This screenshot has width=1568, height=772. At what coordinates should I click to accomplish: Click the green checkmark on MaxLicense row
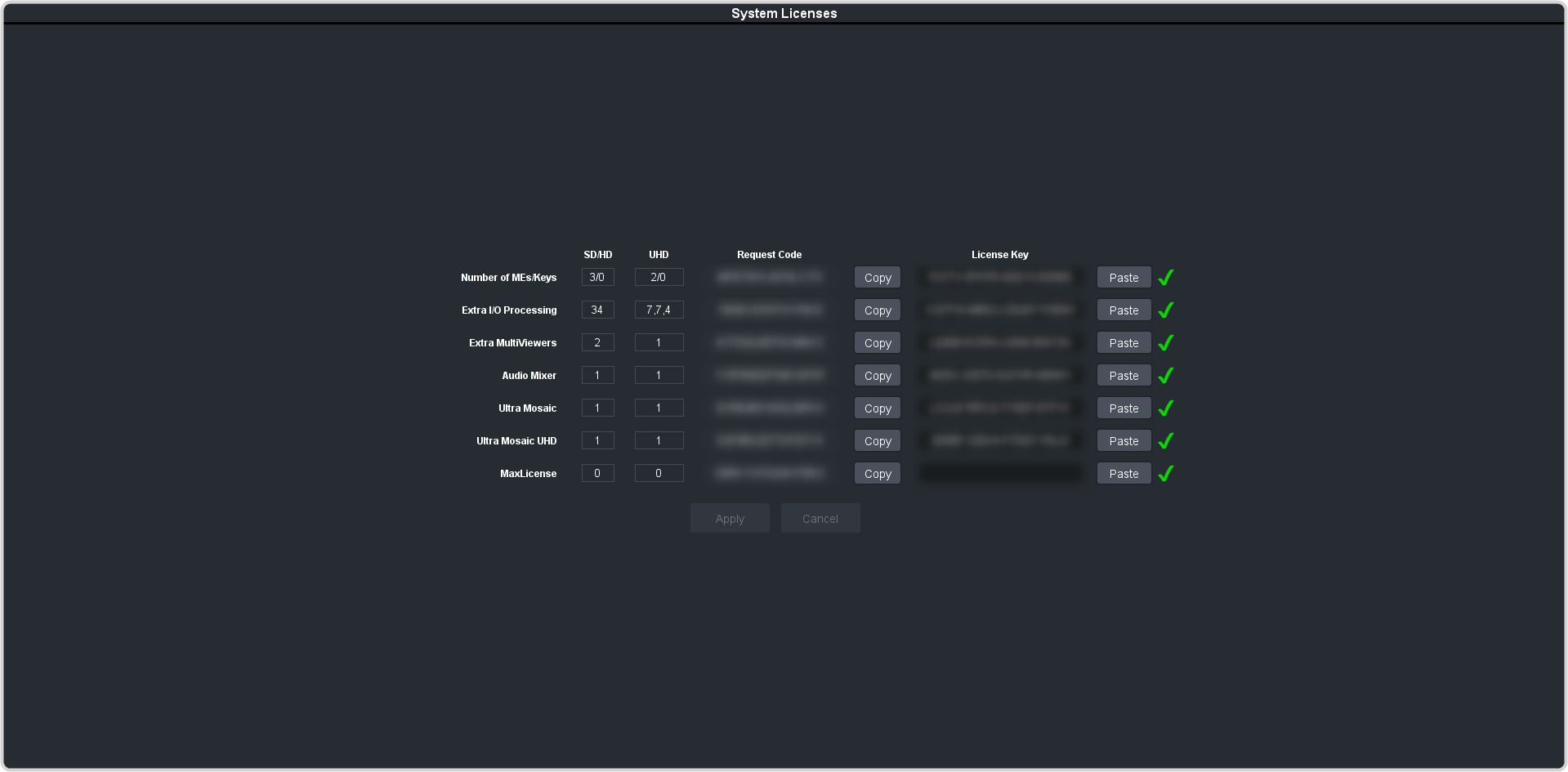pos(1165,474)
